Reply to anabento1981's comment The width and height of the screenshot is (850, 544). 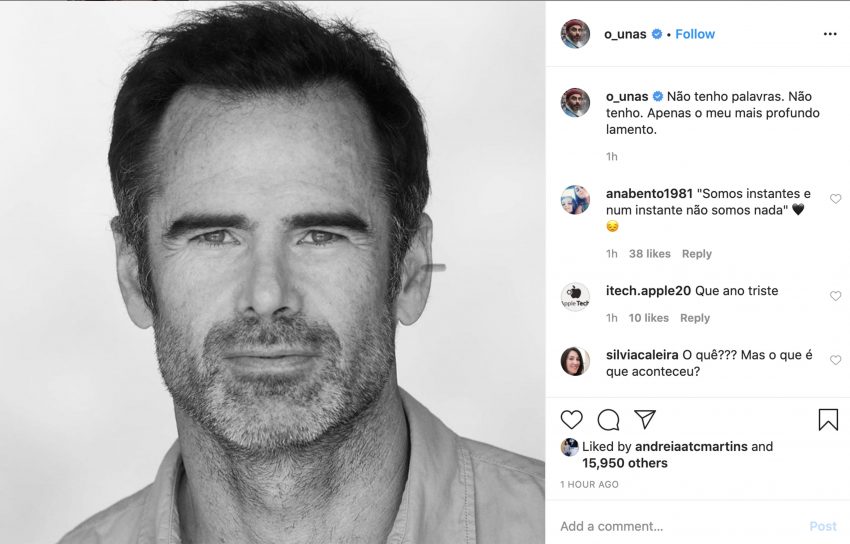pyautogui.click(x=696, y=254)
